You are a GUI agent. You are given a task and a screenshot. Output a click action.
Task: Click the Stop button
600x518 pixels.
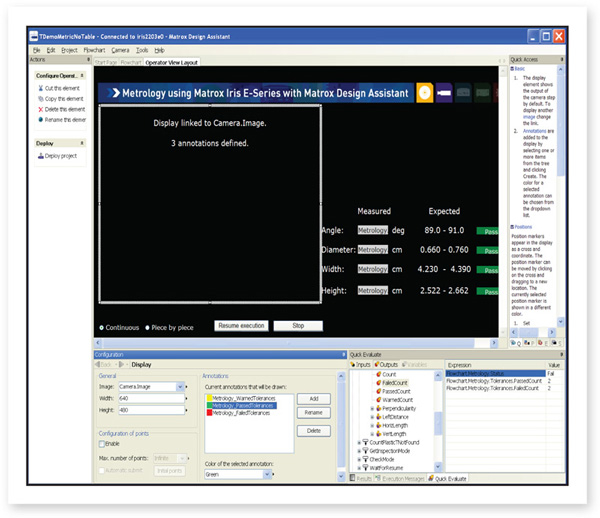coord(298,326)
